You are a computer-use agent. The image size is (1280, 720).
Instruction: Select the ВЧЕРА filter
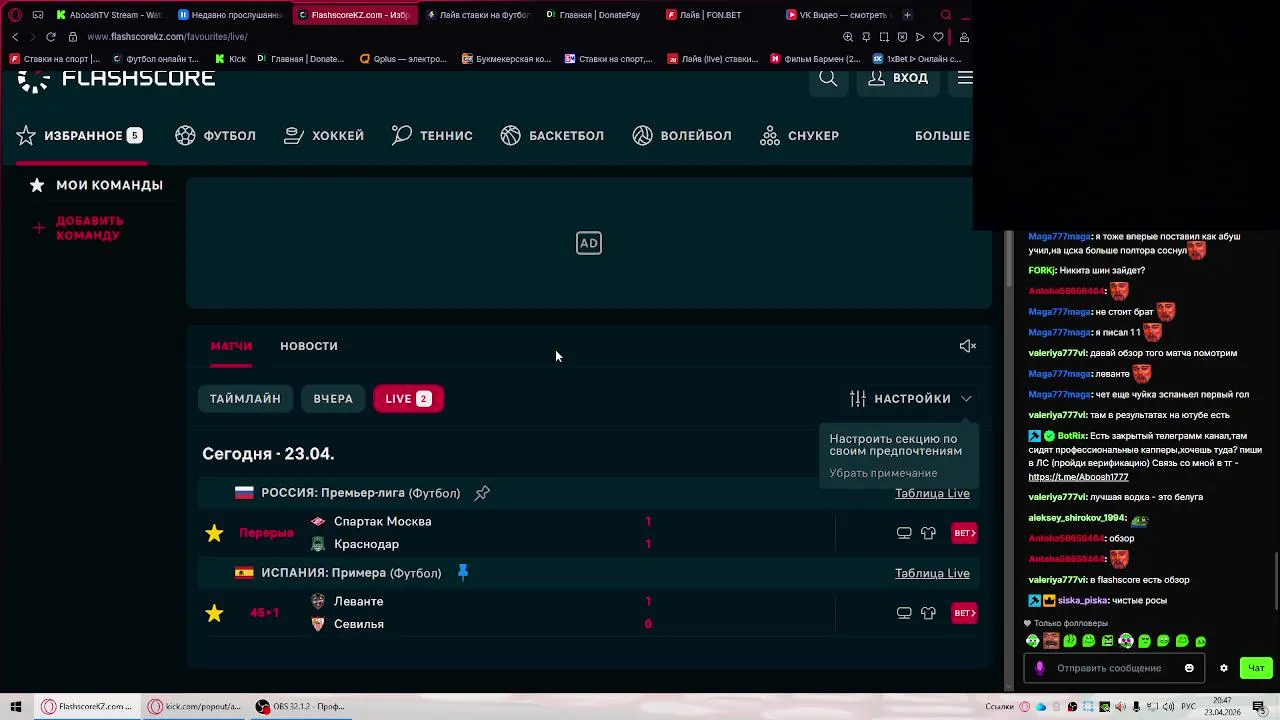333,399
